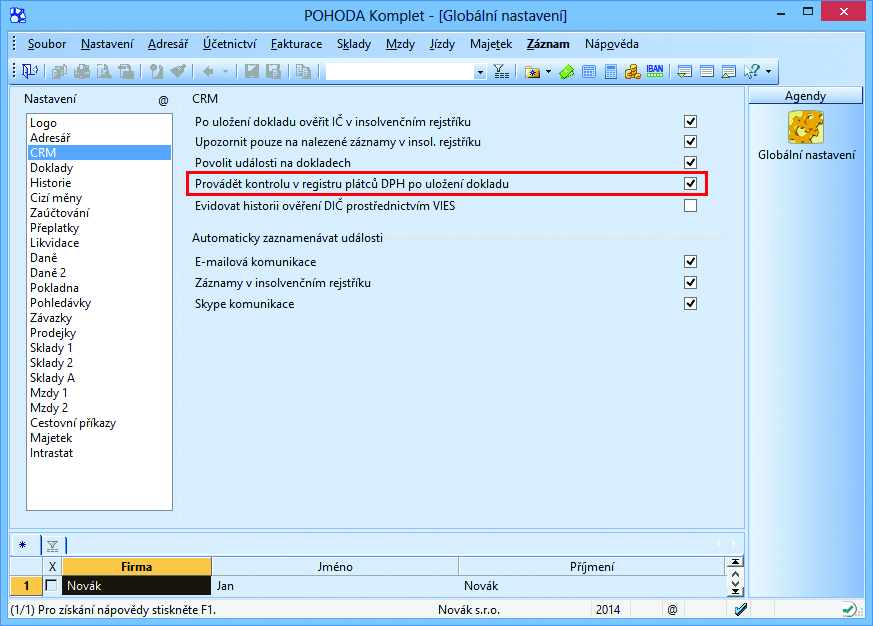Select the asterisk tab above the table
Viewport: 873px width, 626px height.
25,545
